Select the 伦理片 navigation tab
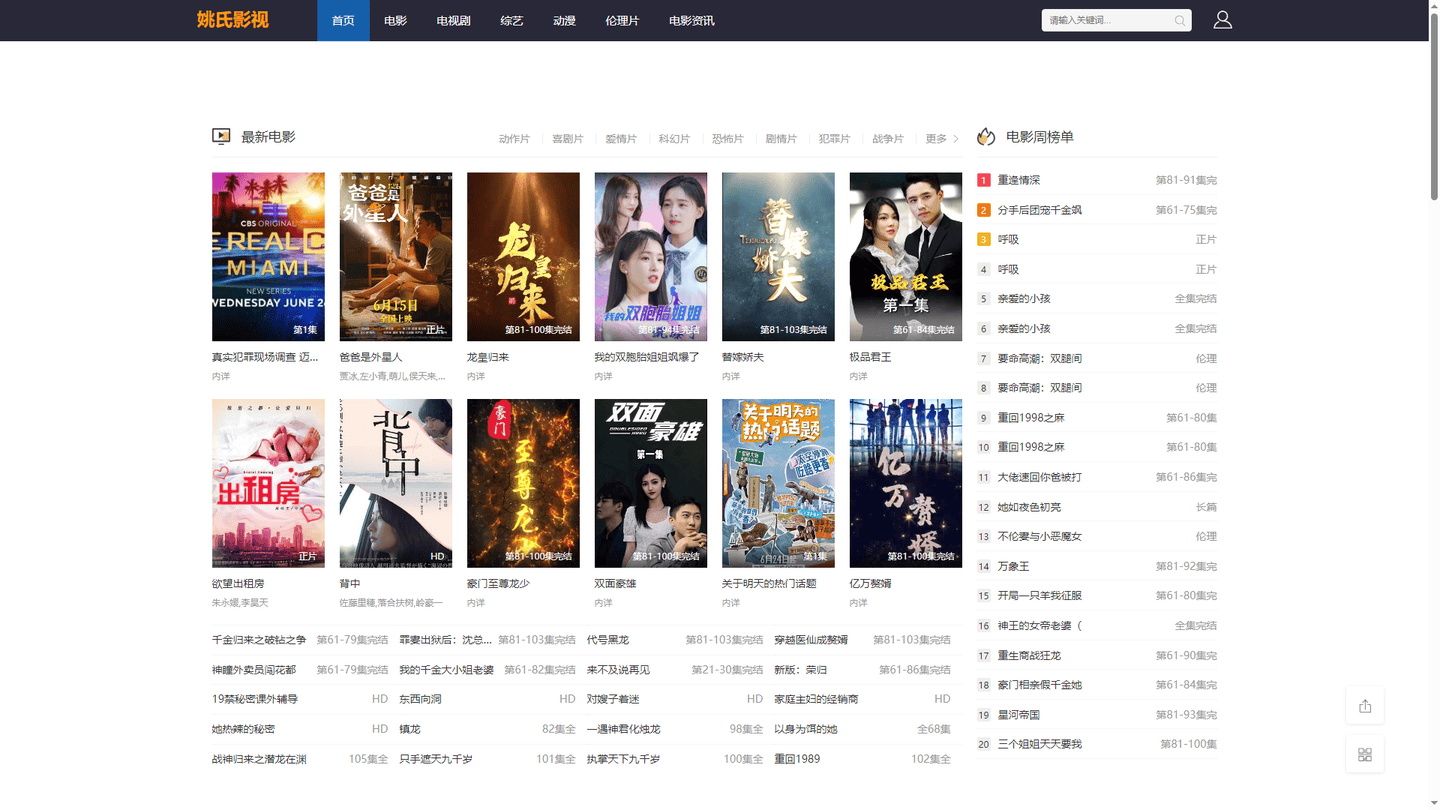Image resolution: width=1440 pixels, height=810 pixels. [x=622, y=20]
